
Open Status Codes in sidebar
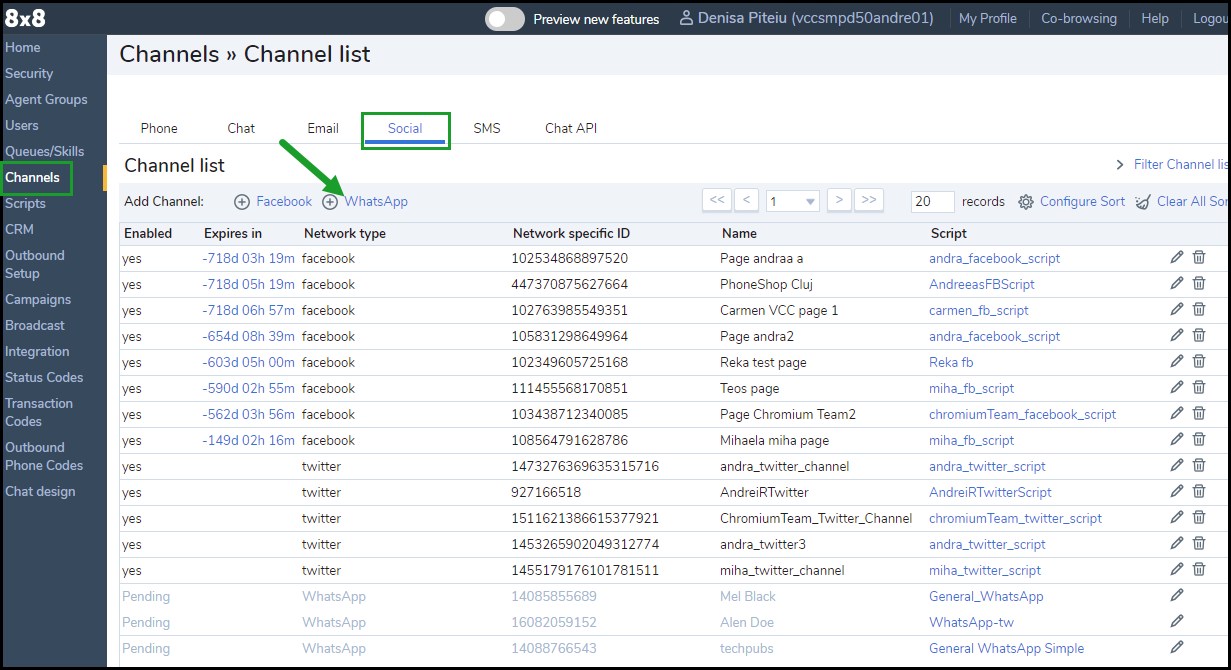pos(44,377)
